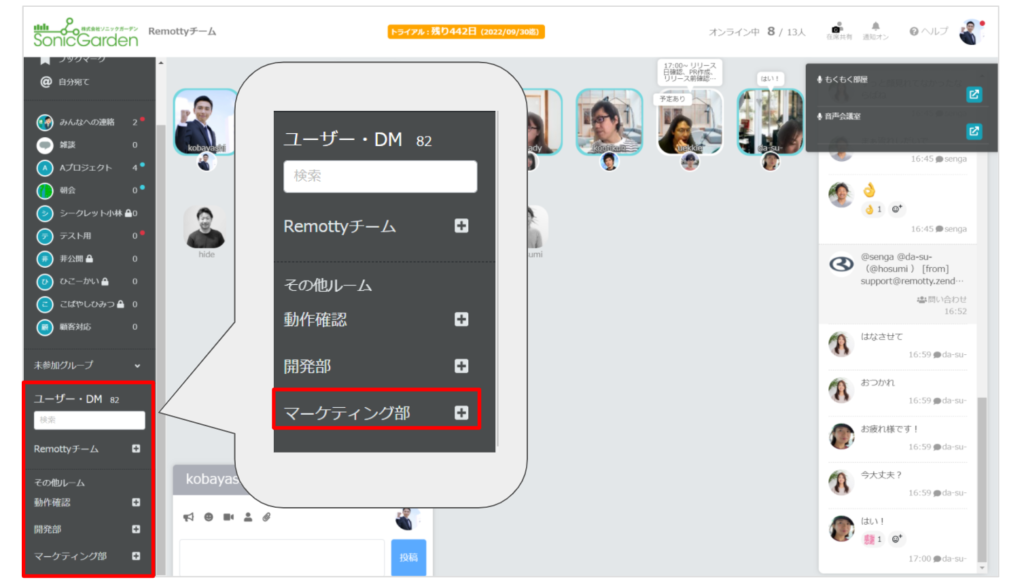Expand マーケティング部 with the sidebar plus icon
Viewport: 1024px width, 588px height.
[x=136, y=556]
